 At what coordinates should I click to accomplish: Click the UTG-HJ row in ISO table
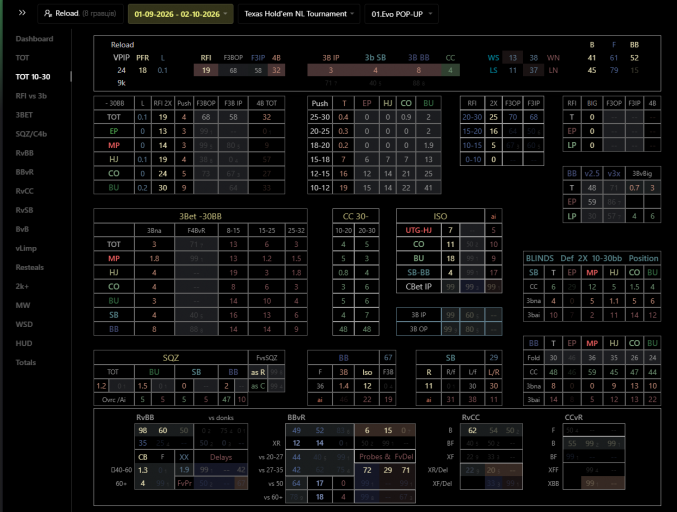419,231
